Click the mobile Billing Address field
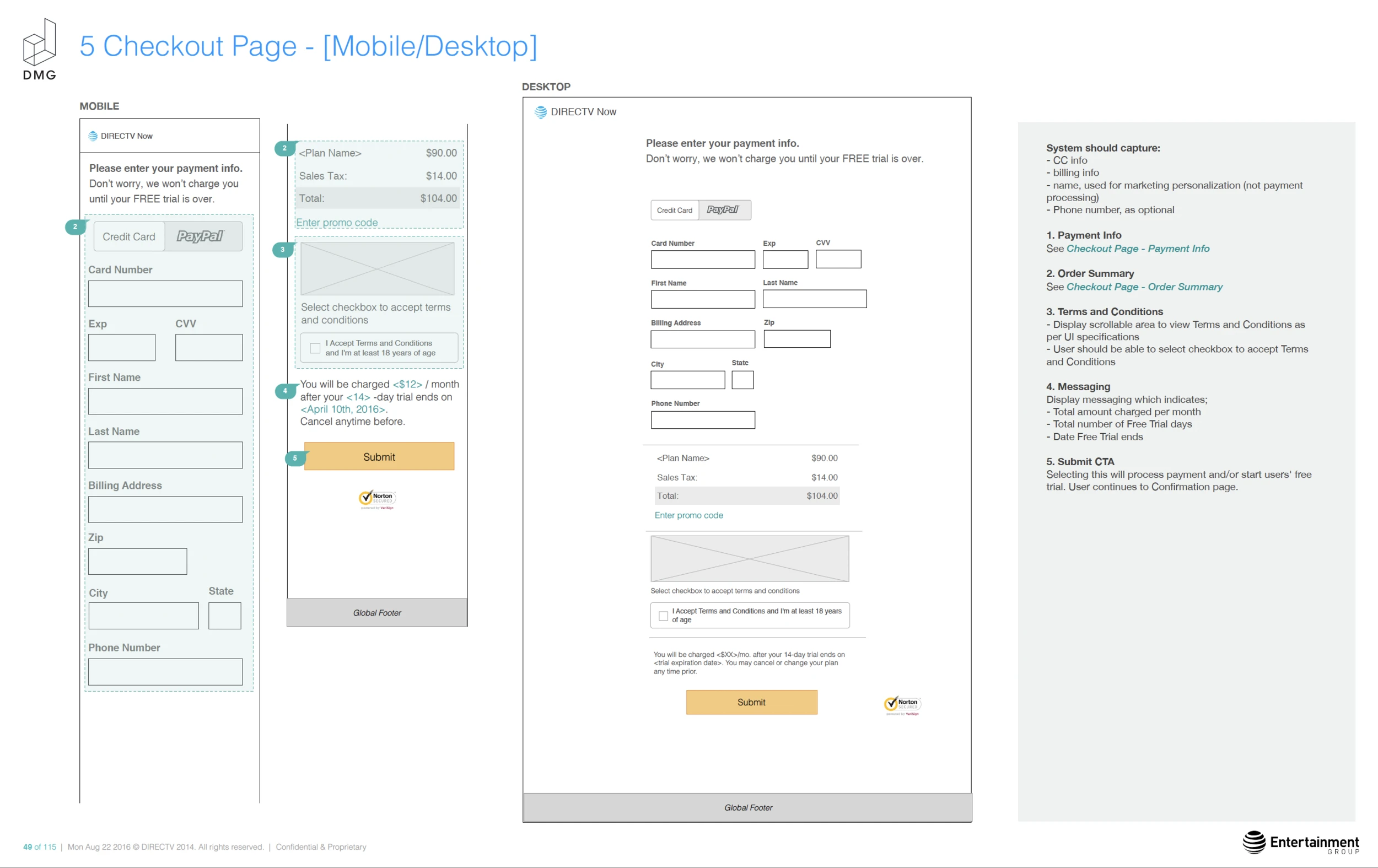Viewport: 1378px width, 868px height. click(165, 510)
